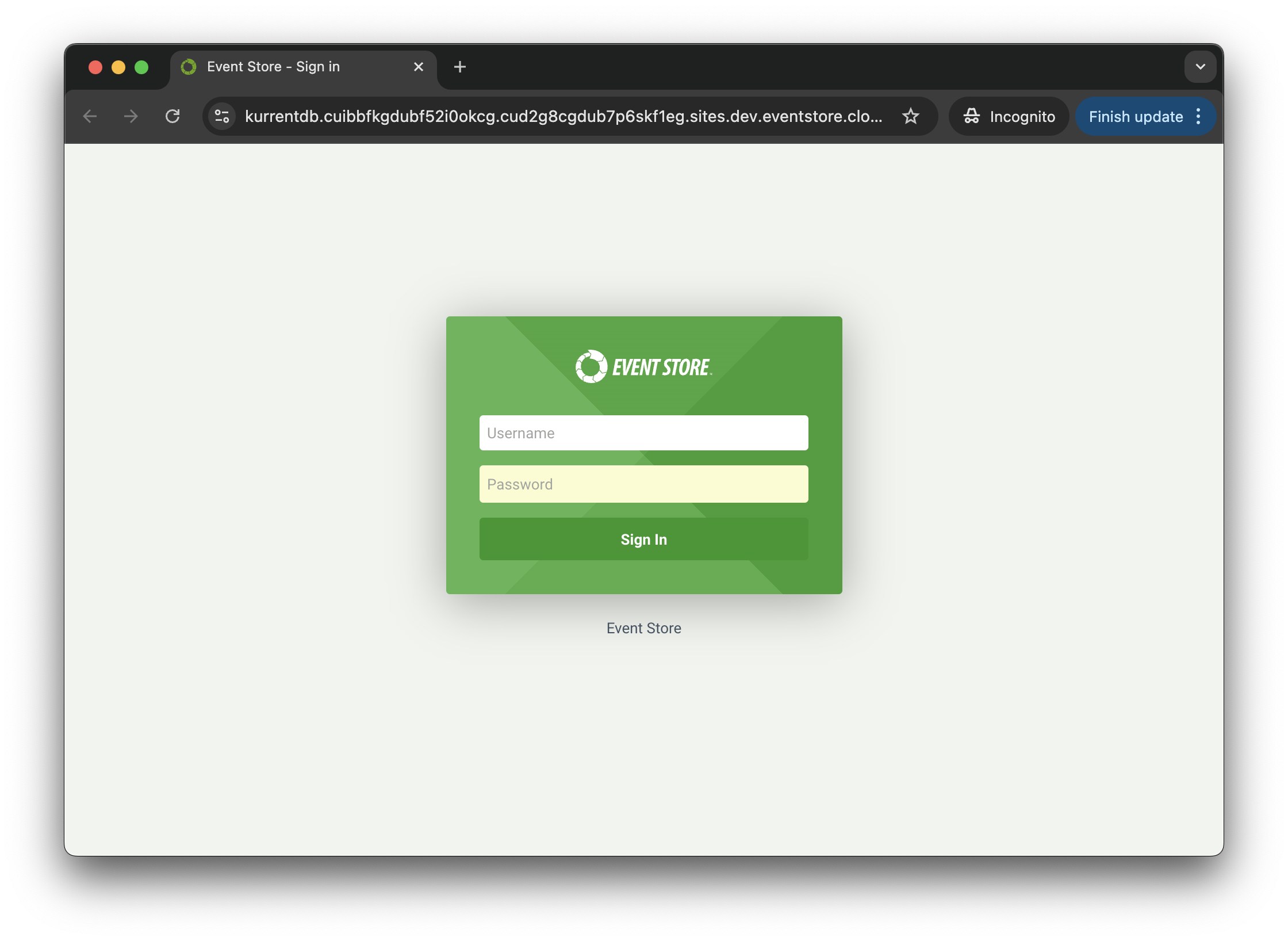Click the Event Store logo on the login card

(x=643, y=364)
